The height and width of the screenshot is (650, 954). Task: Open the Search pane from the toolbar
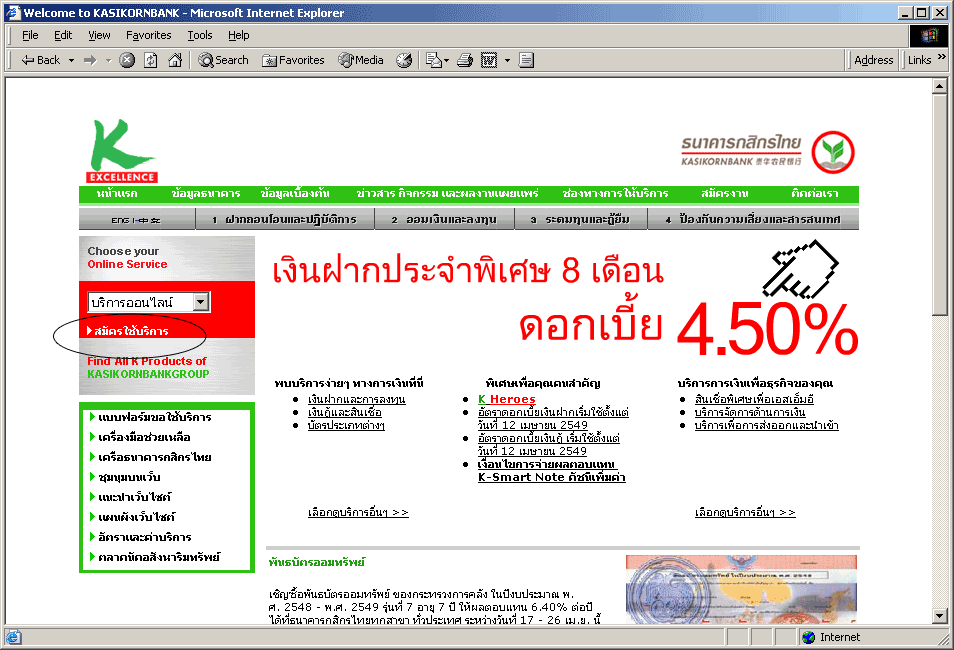223,60
